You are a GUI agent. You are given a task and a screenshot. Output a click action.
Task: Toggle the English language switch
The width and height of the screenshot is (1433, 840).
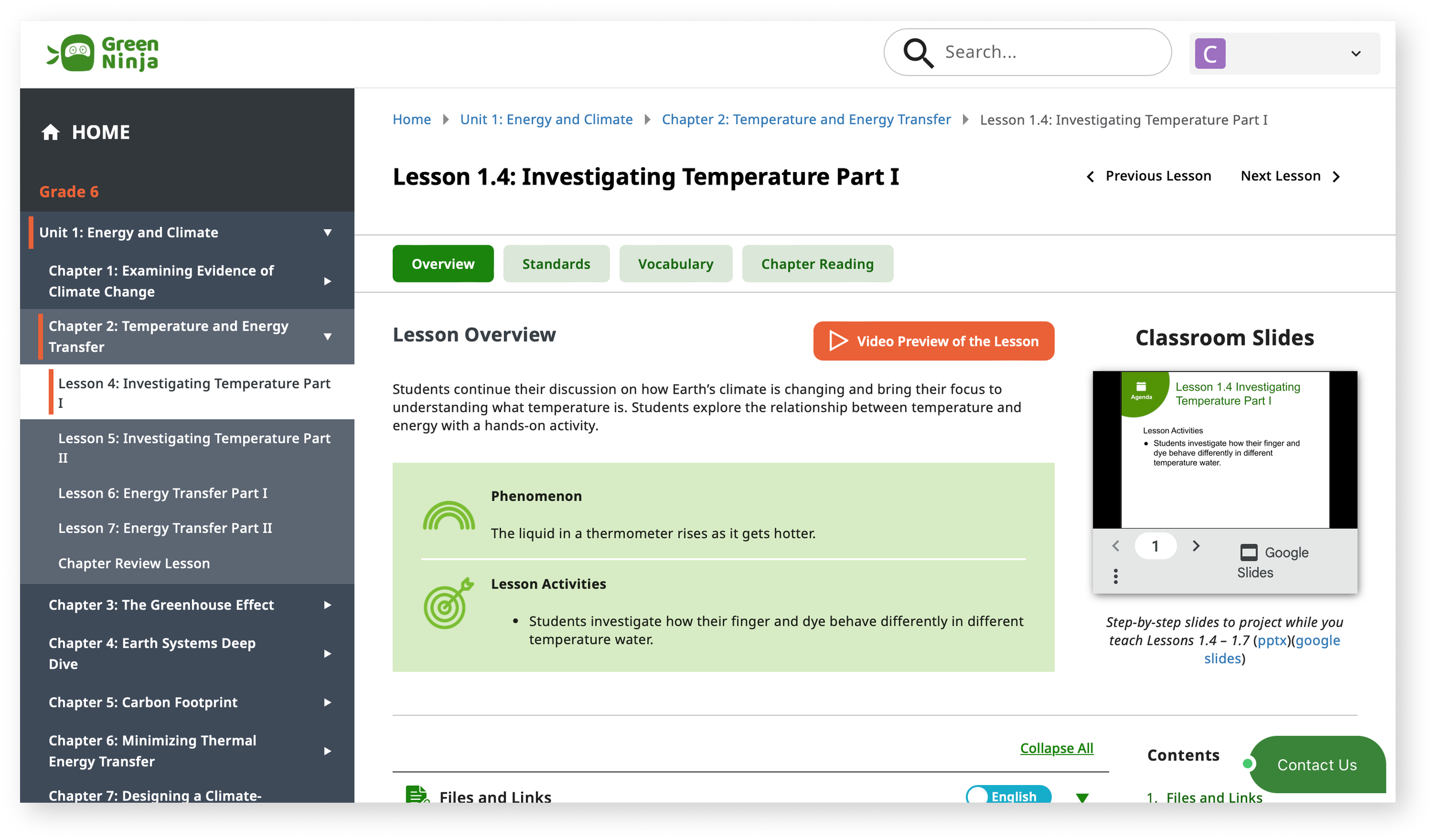[x=1008, y=795]
